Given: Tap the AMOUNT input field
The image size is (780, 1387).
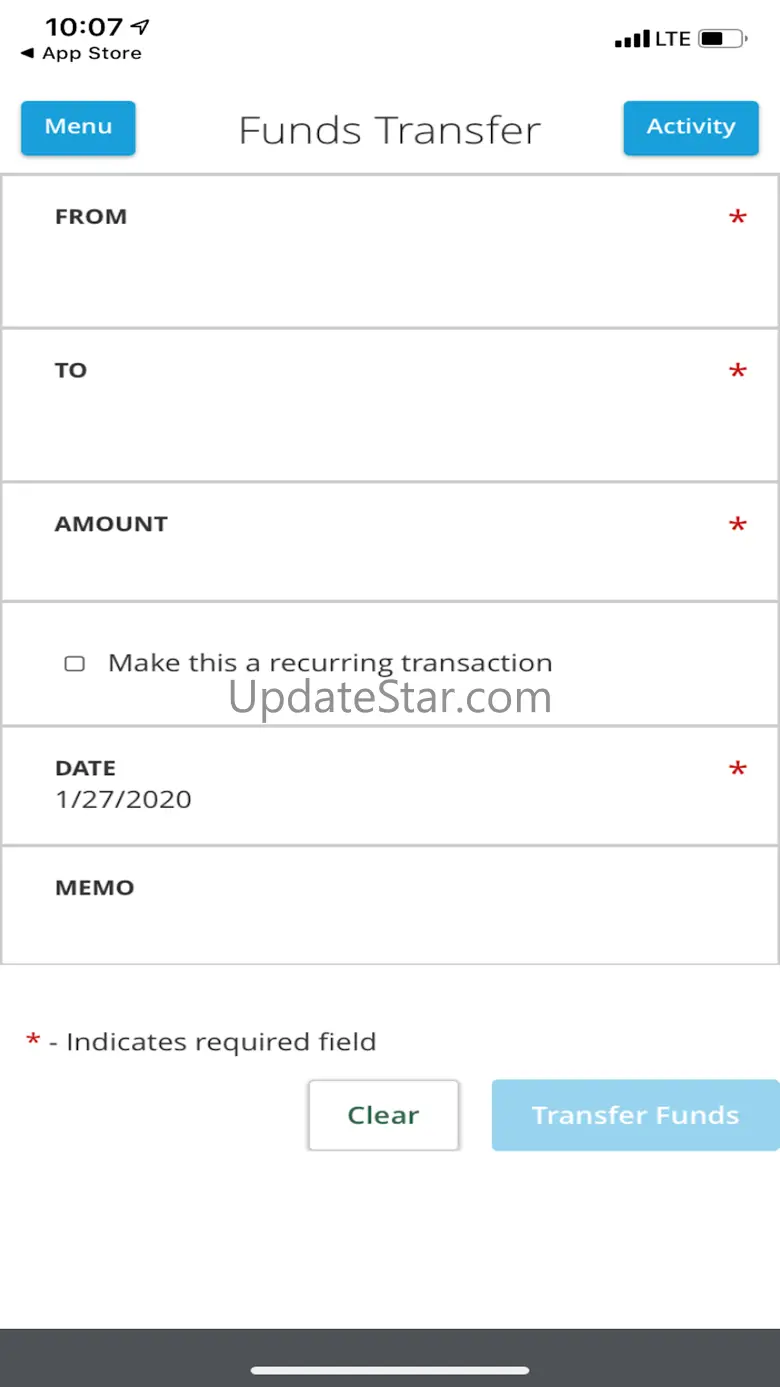Looking at the screenshot, I should tap(390, 545).
